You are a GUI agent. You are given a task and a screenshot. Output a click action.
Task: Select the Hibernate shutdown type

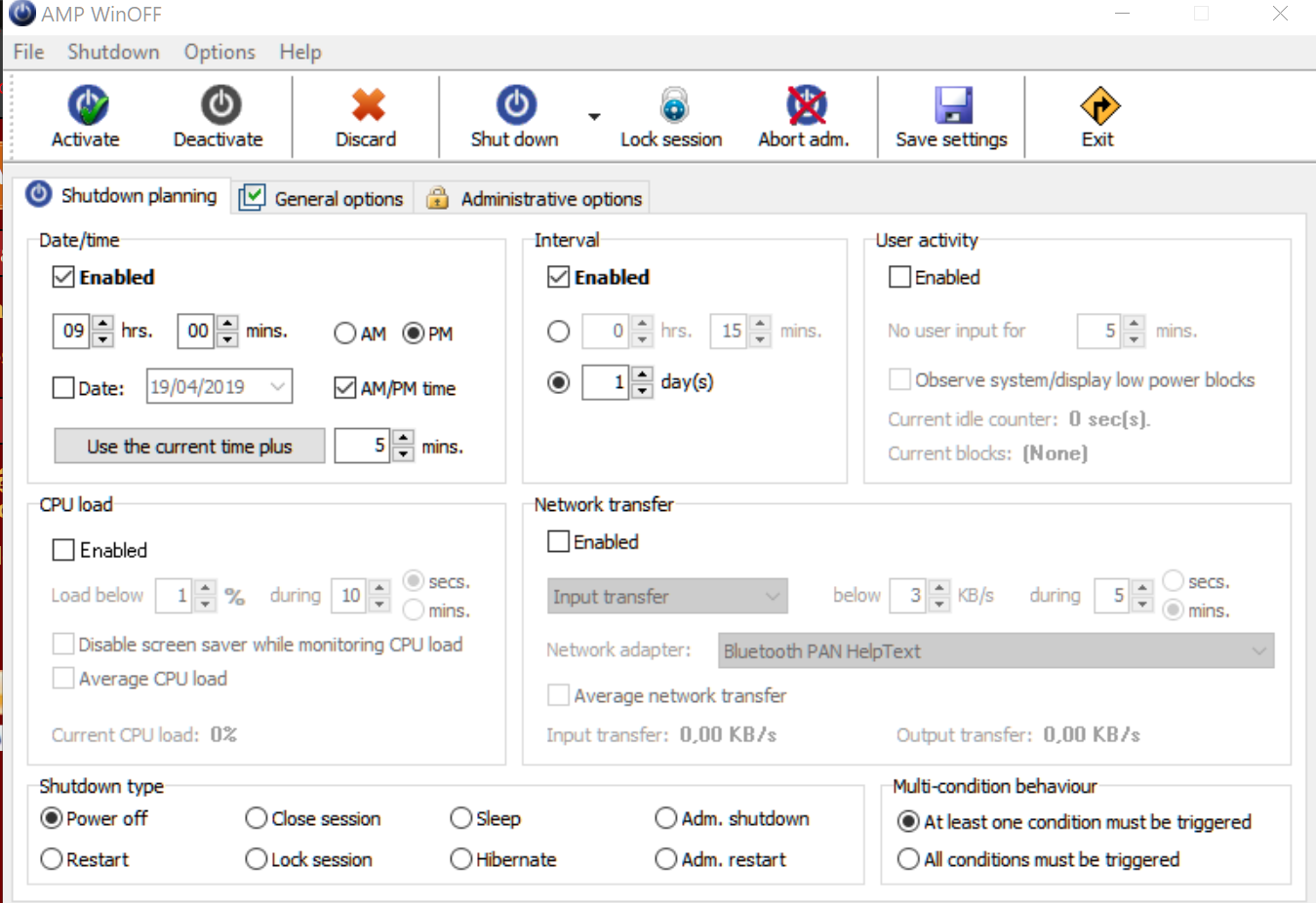[461, 859]
